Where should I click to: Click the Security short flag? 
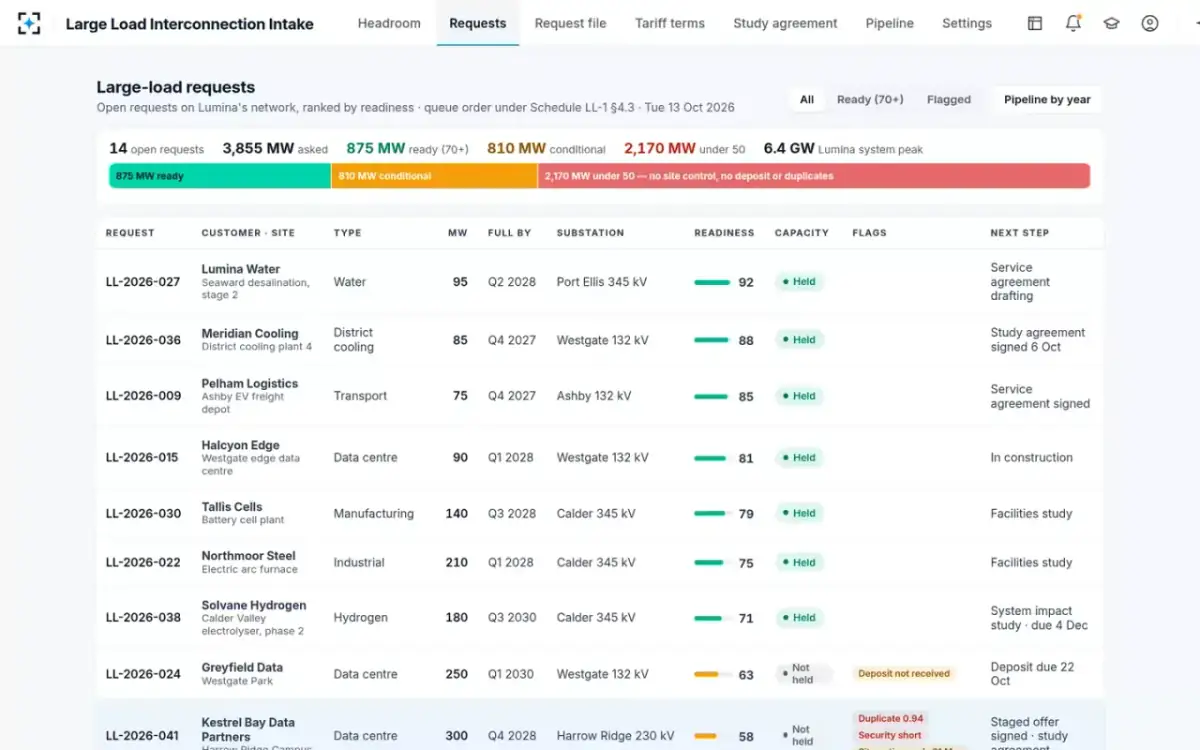(890, 735)
